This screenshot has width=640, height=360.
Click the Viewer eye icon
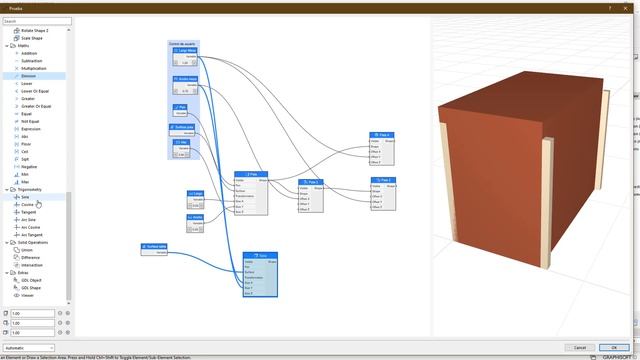(x=17, y=296)
